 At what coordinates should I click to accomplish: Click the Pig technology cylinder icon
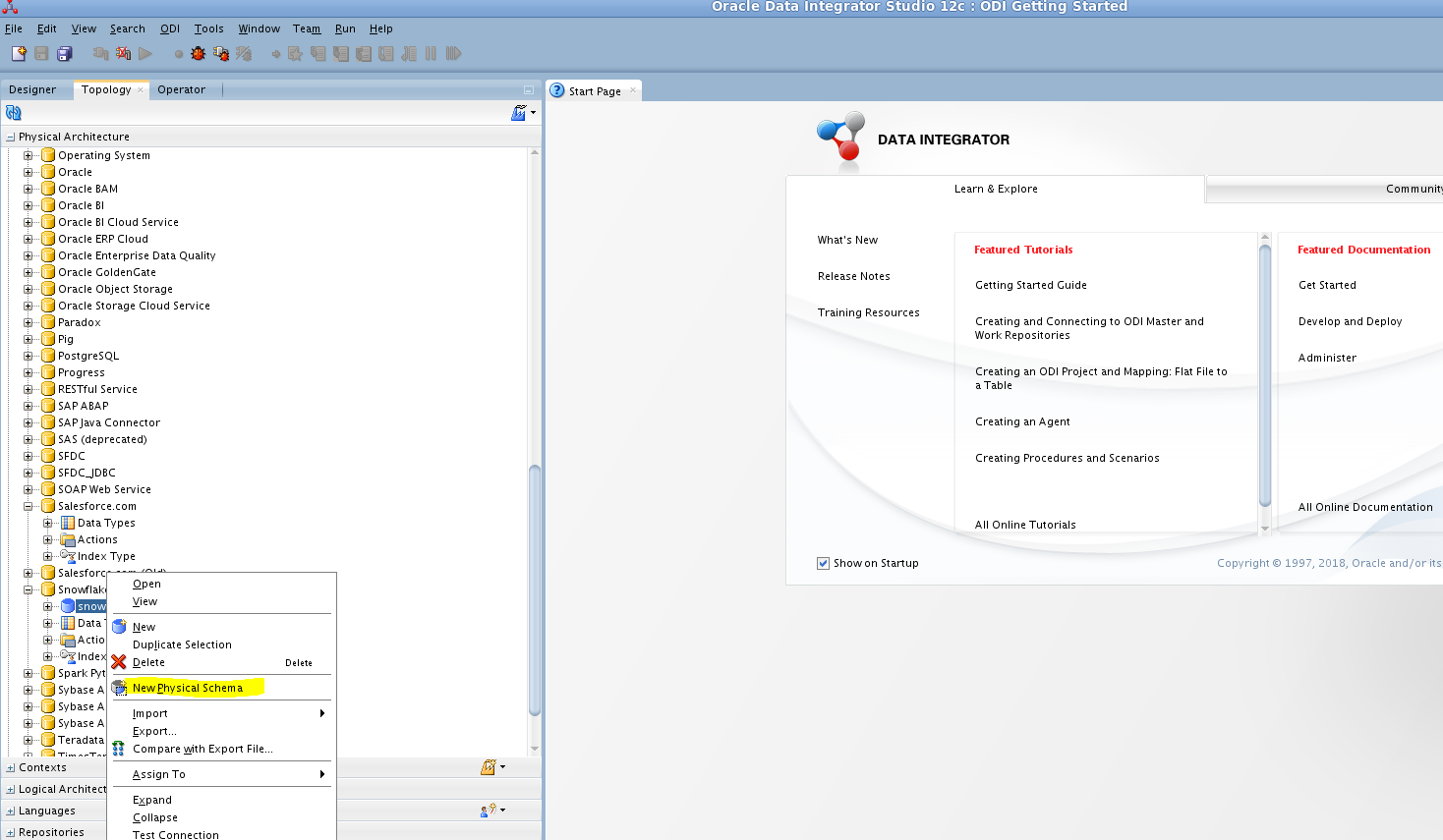point(48,339)
